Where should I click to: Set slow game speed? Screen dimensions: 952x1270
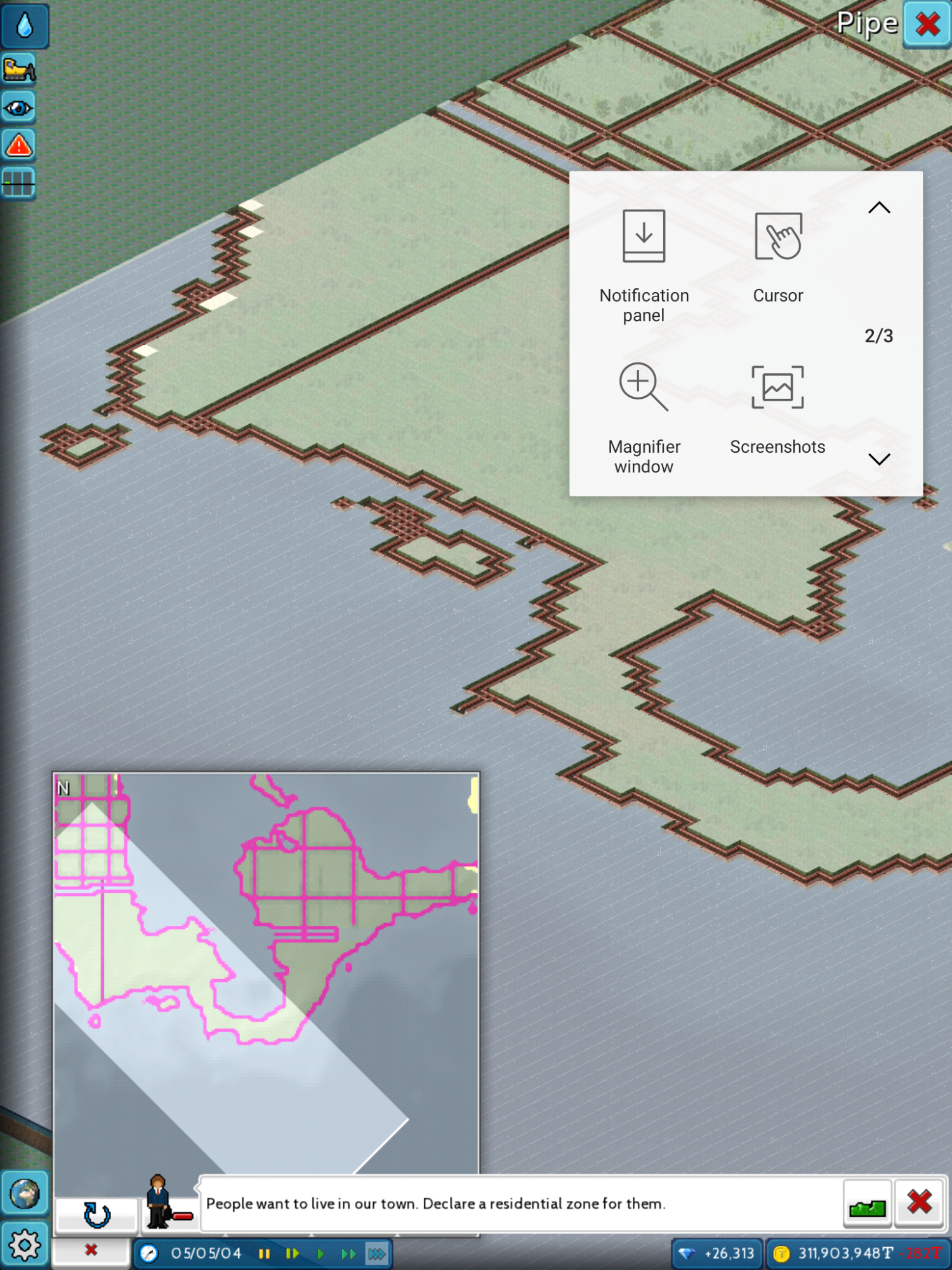(292, 1253)
